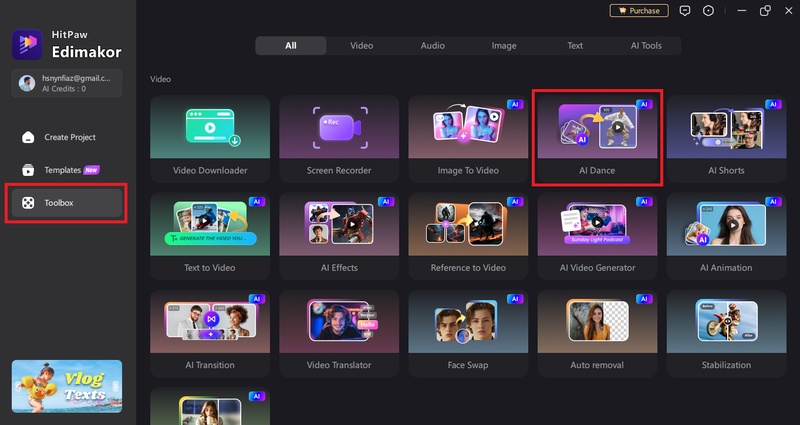Image resolution: width=800 pixels, height=425 pixels.
Task: Choose the AI Effects tool
Action: click(339, 236)
